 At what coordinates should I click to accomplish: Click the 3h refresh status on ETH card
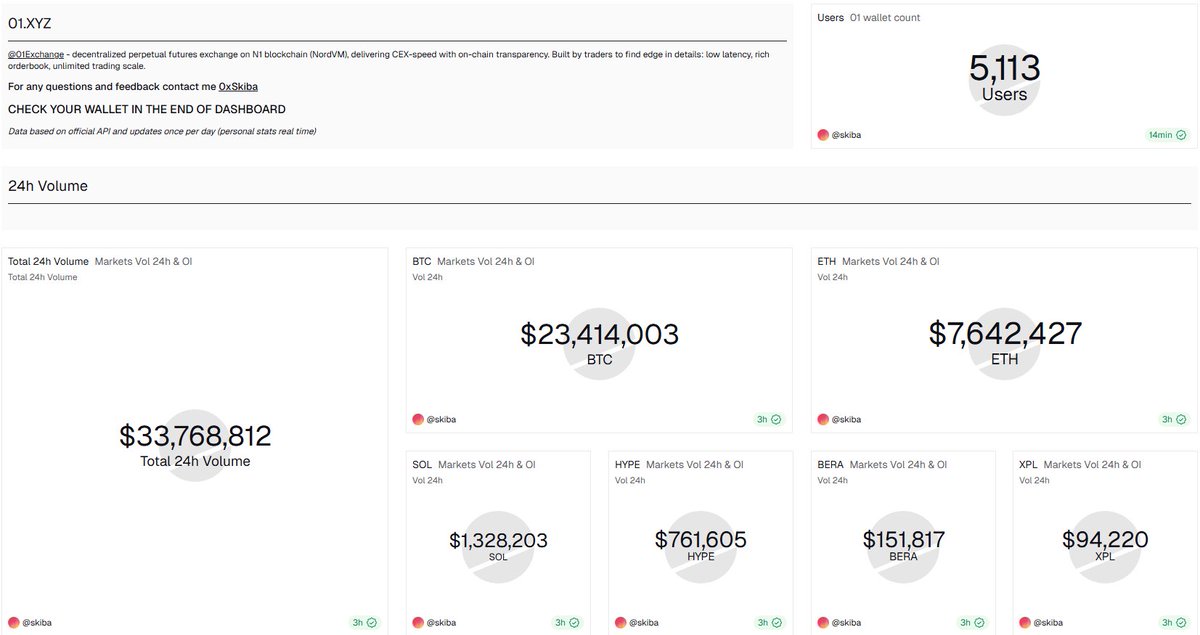tap(1173, 420)
